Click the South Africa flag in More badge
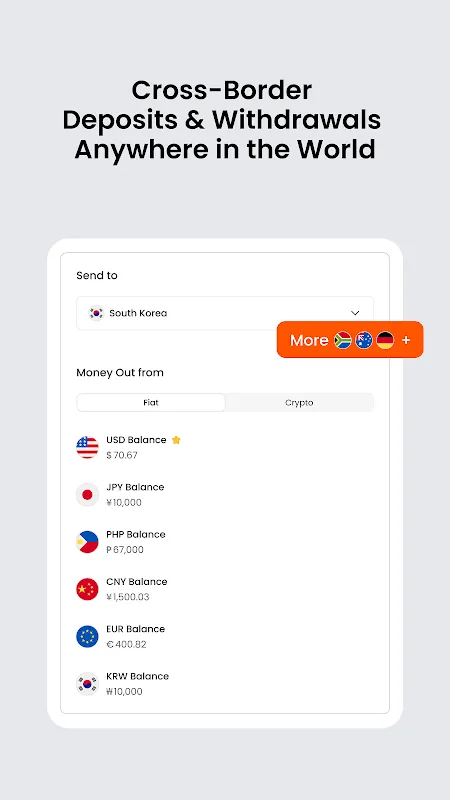The height and width of the screenshot is (800, 450). tap(343, 340)
